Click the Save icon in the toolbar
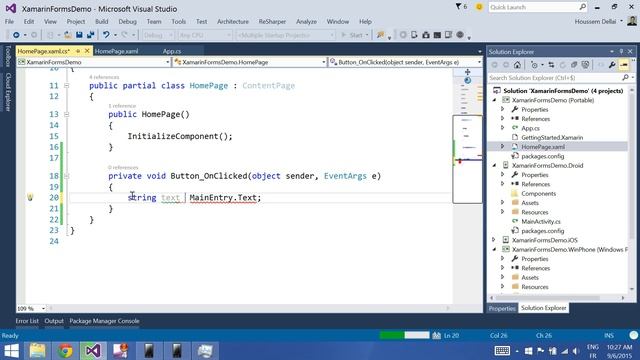 pos(79,35)
